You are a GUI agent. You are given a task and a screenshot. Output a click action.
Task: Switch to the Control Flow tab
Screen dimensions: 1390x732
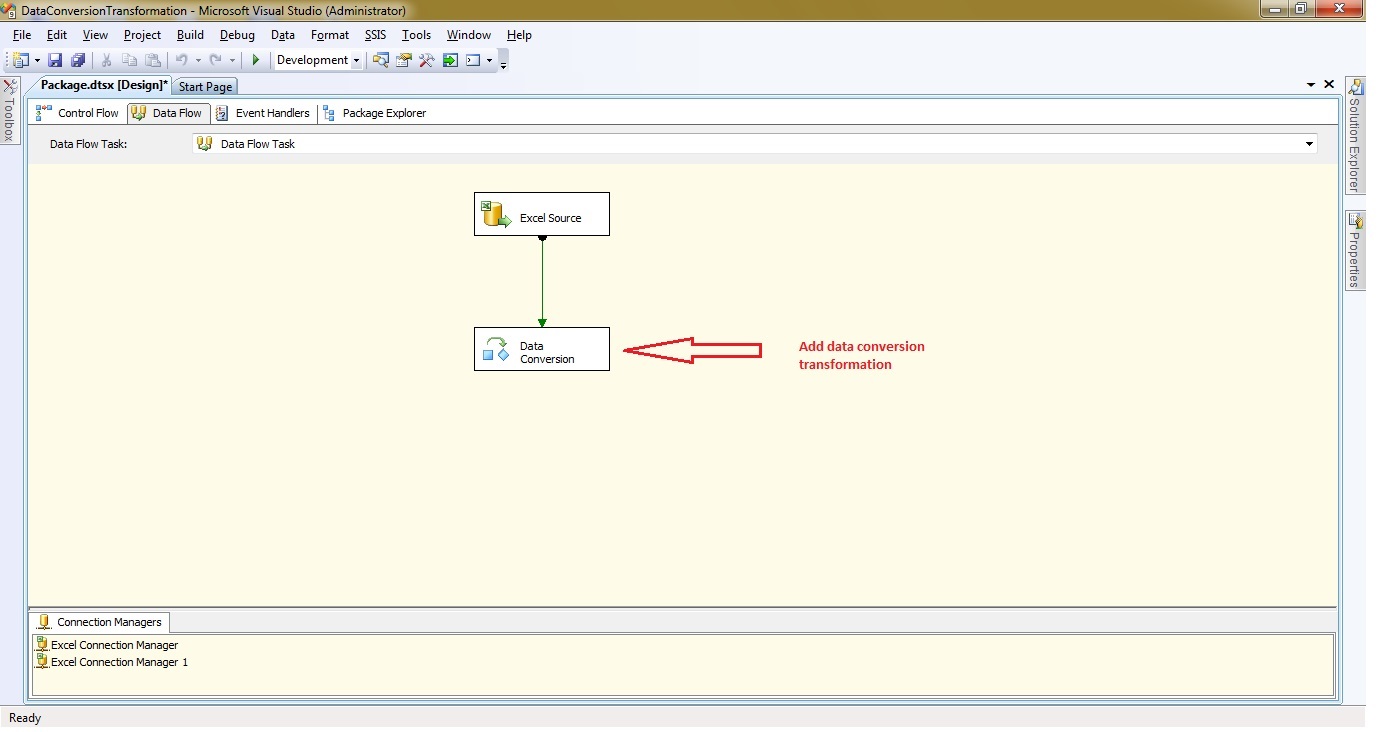78,114
